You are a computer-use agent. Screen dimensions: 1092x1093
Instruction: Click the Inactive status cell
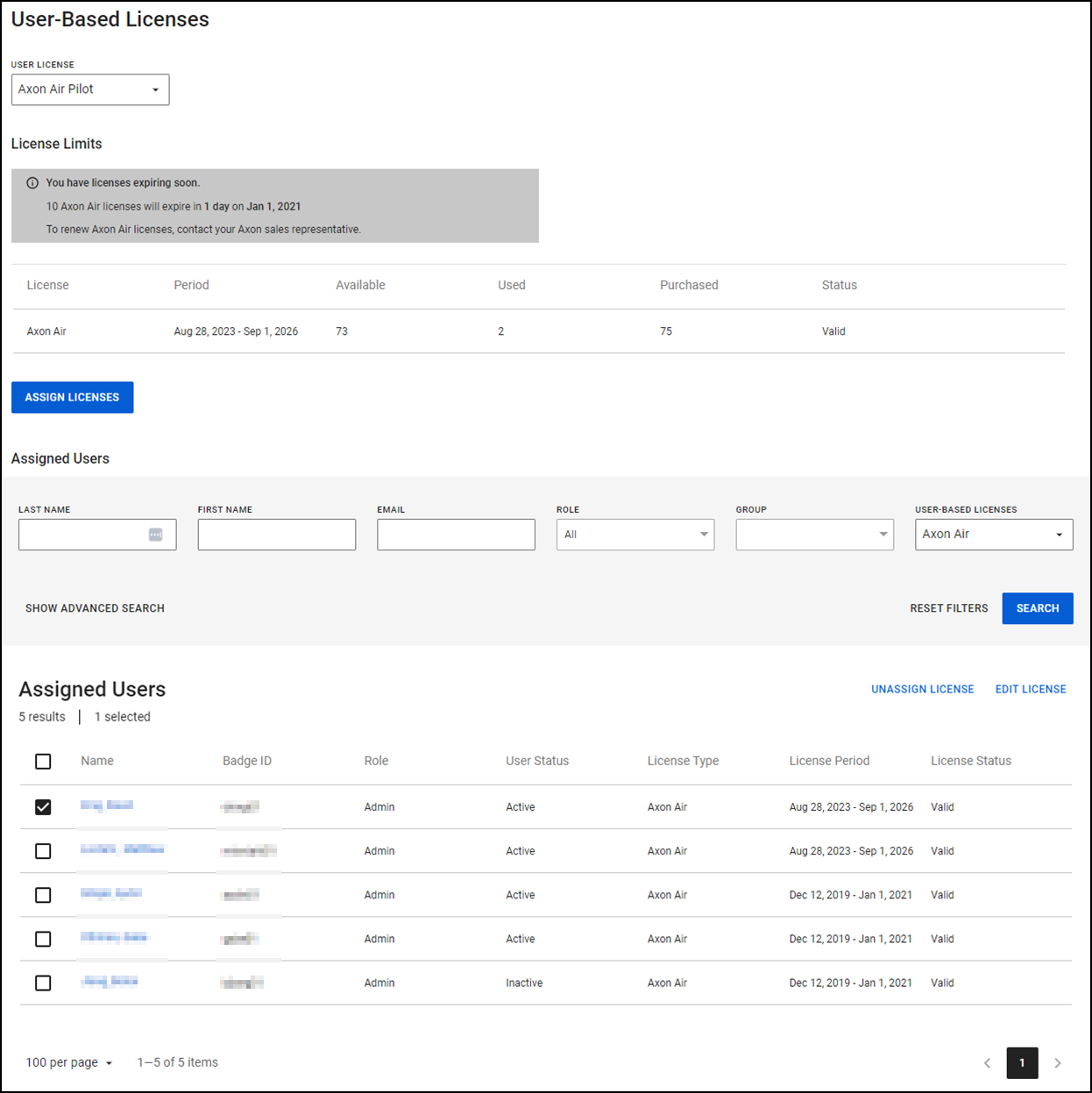tap(524, 983)
